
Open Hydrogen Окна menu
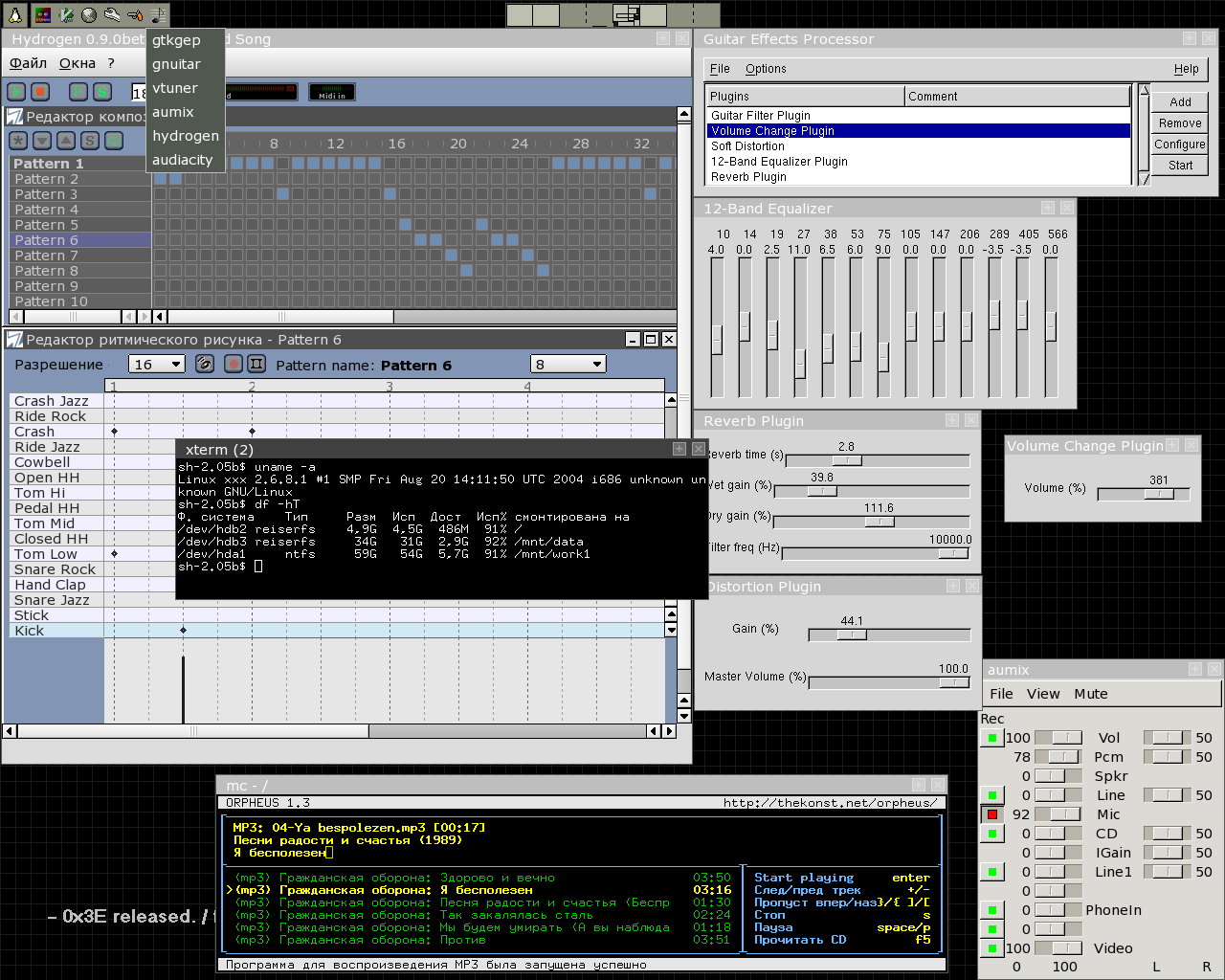coord(78,63)
